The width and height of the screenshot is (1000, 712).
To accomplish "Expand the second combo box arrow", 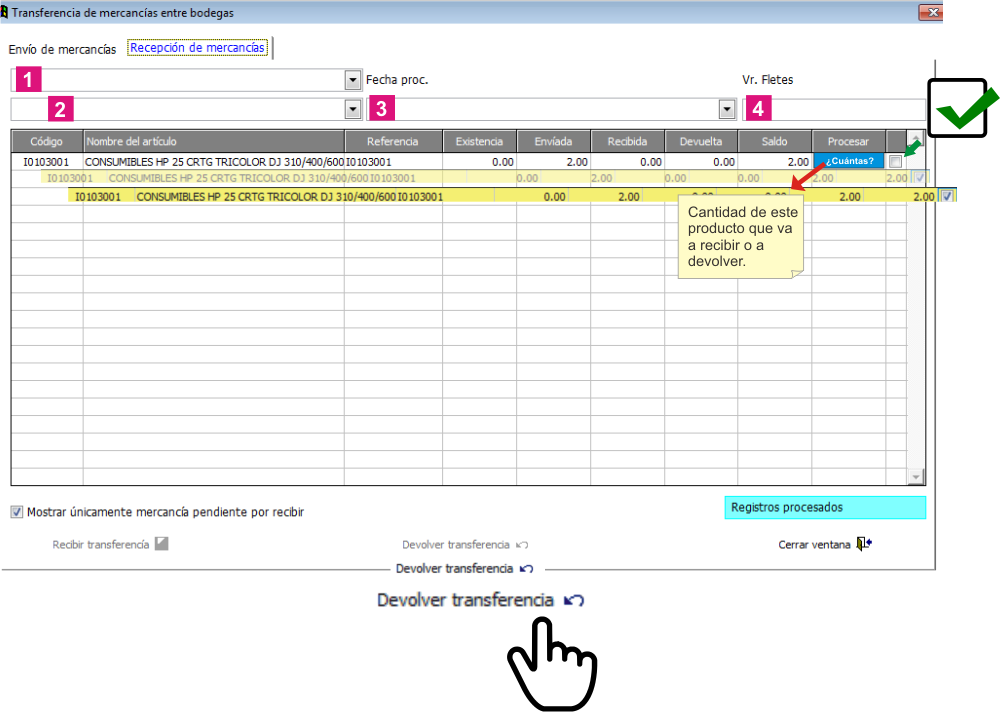I will [x=353, y=109].
